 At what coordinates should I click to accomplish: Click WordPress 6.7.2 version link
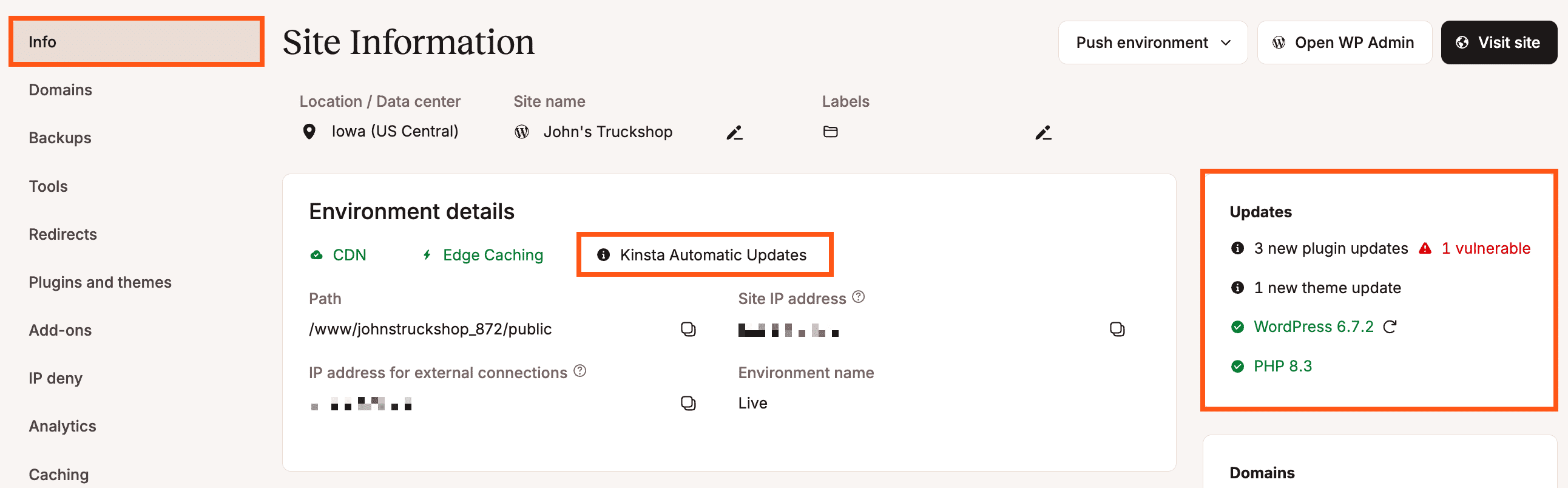(1314, 327)
